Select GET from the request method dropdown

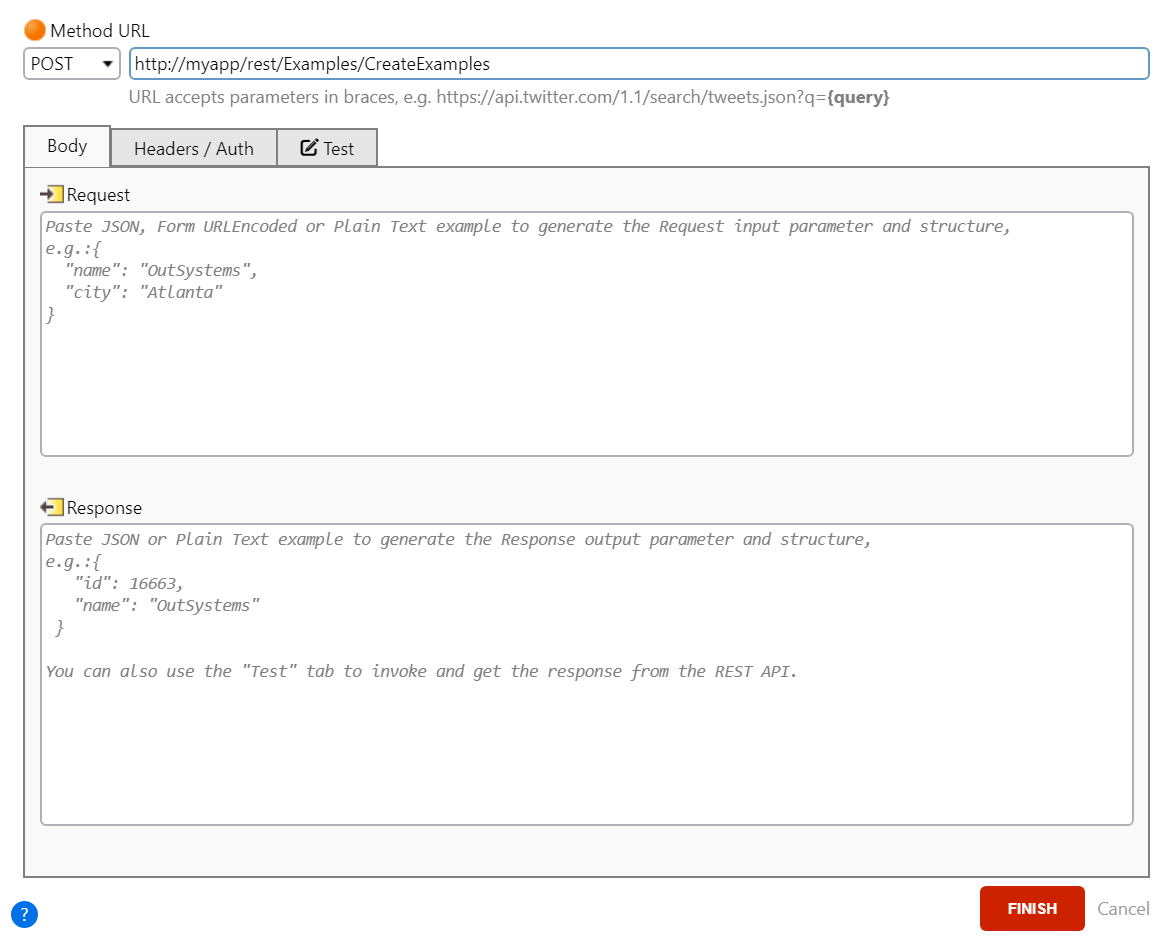coord(71,63)
